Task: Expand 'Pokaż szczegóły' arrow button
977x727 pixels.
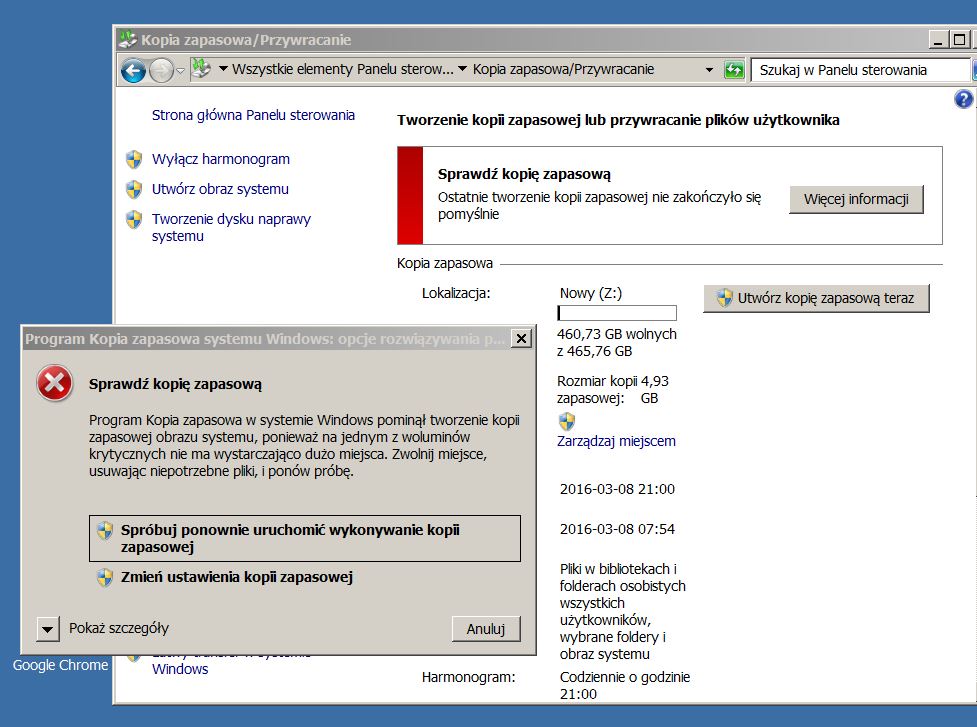Action: click(48, 629)
